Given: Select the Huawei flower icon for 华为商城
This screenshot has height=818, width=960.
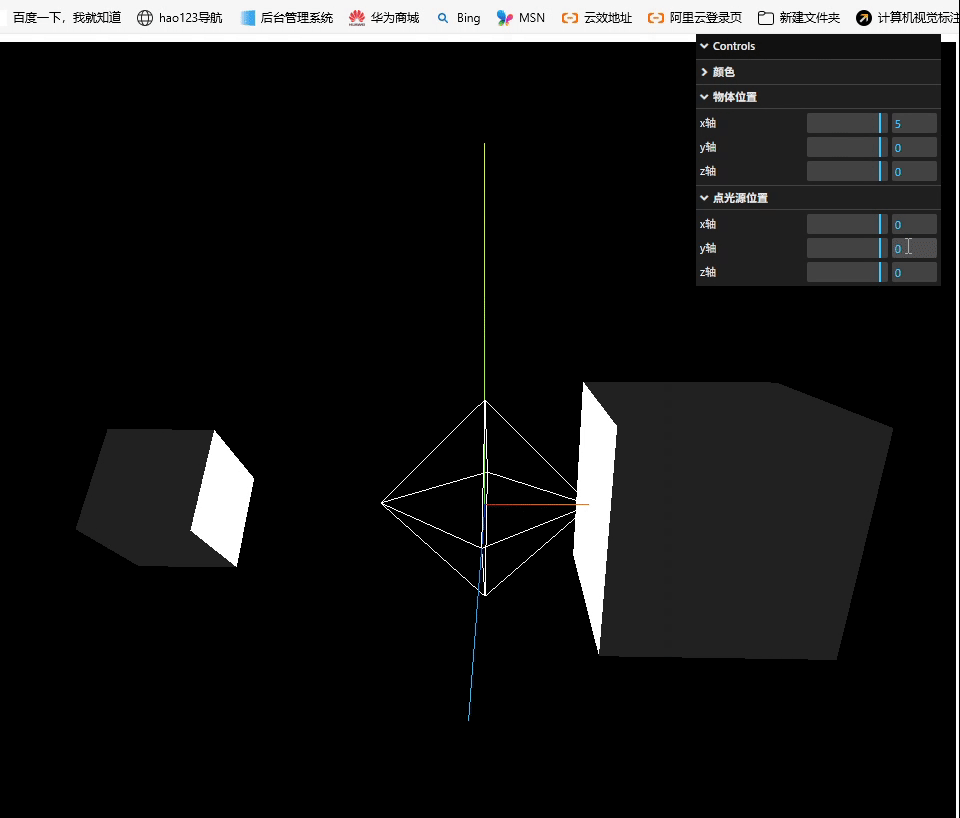Looking at the screenshot, I should 355,17.
